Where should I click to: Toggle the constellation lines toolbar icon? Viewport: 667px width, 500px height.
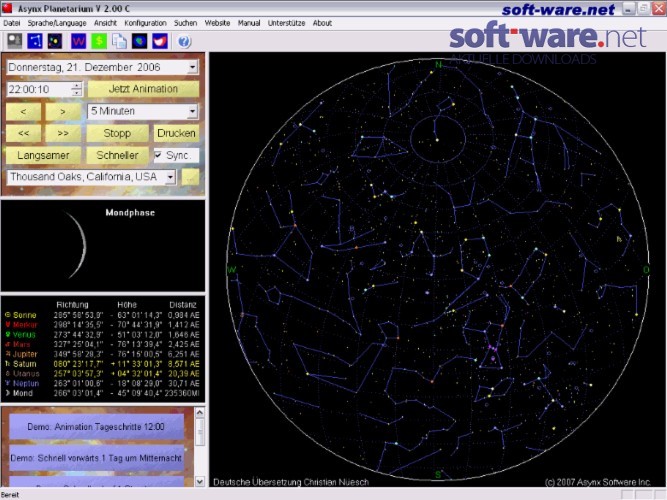coord(35,41)
